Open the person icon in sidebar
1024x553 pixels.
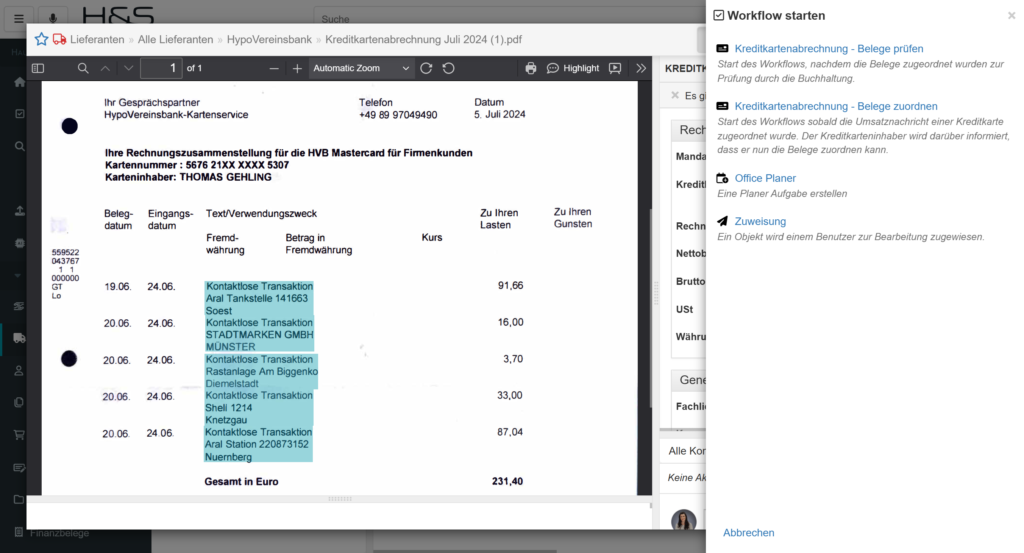[x=19, y=370]
